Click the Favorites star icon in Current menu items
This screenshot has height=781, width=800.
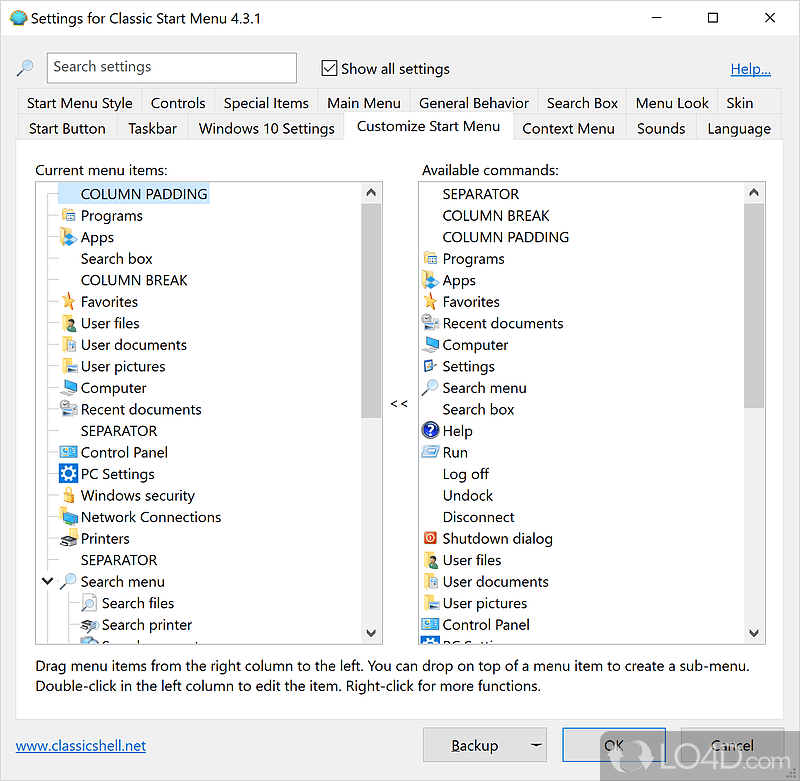coord(68,301)
